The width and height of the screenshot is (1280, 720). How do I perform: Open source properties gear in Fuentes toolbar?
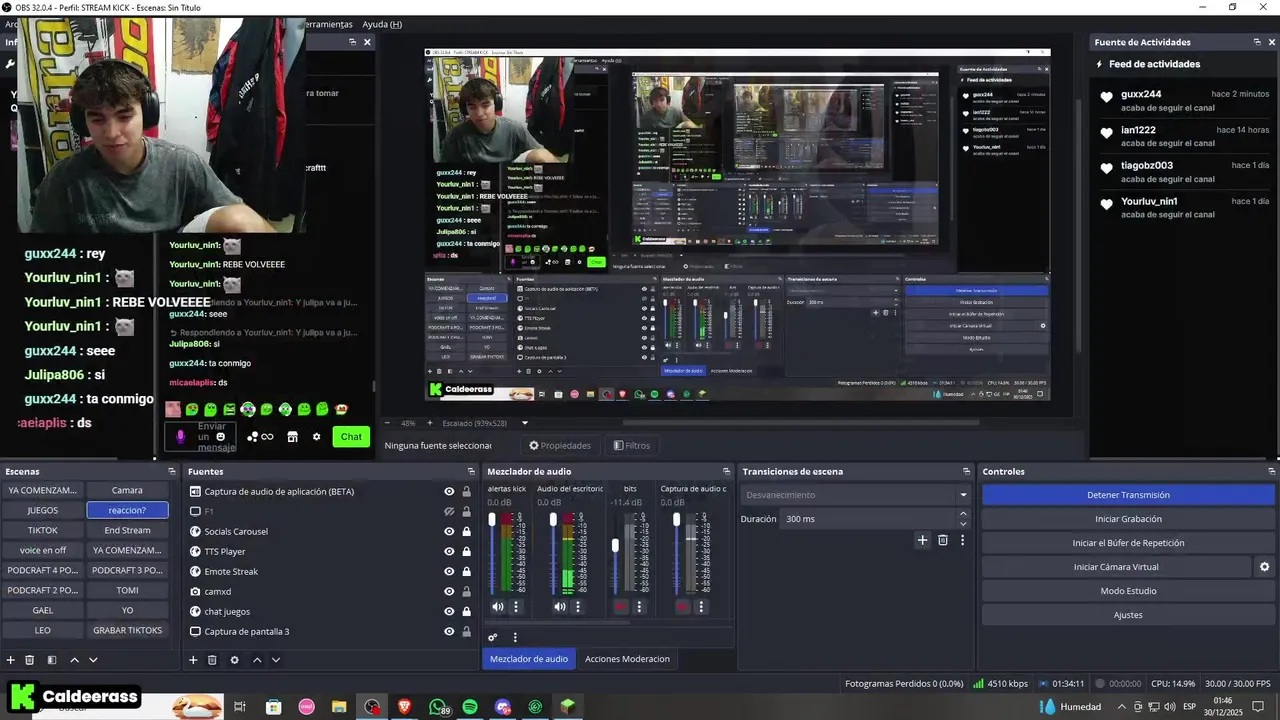(x=234, y=660)
